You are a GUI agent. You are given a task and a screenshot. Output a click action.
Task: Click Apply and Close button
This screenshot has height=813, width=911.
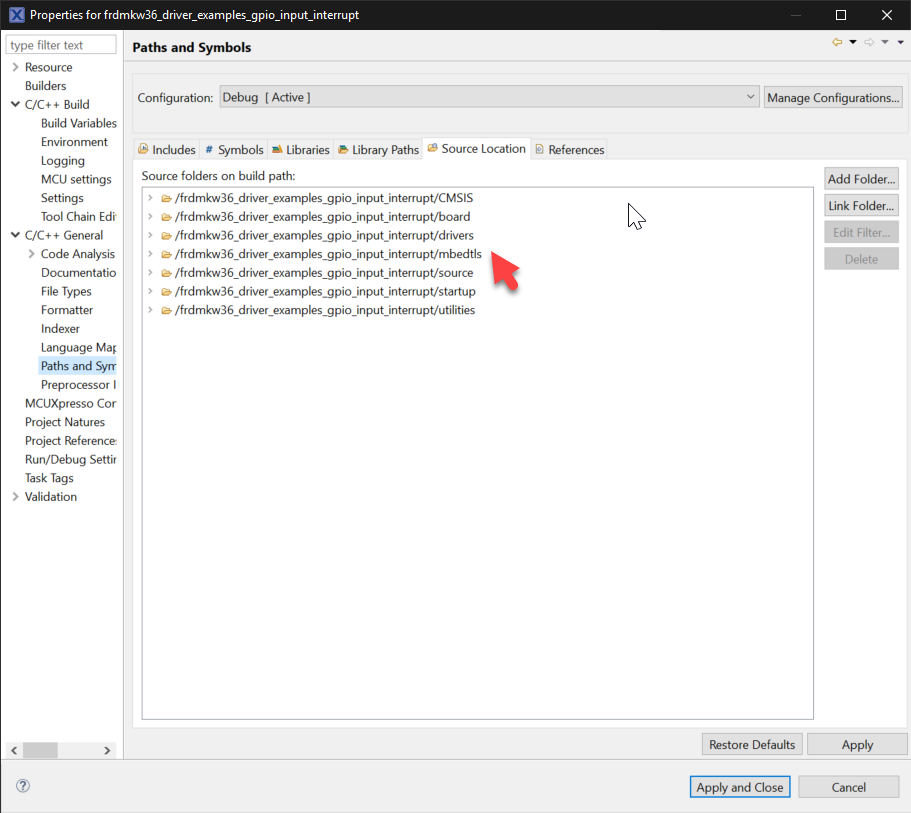[740, 787]
